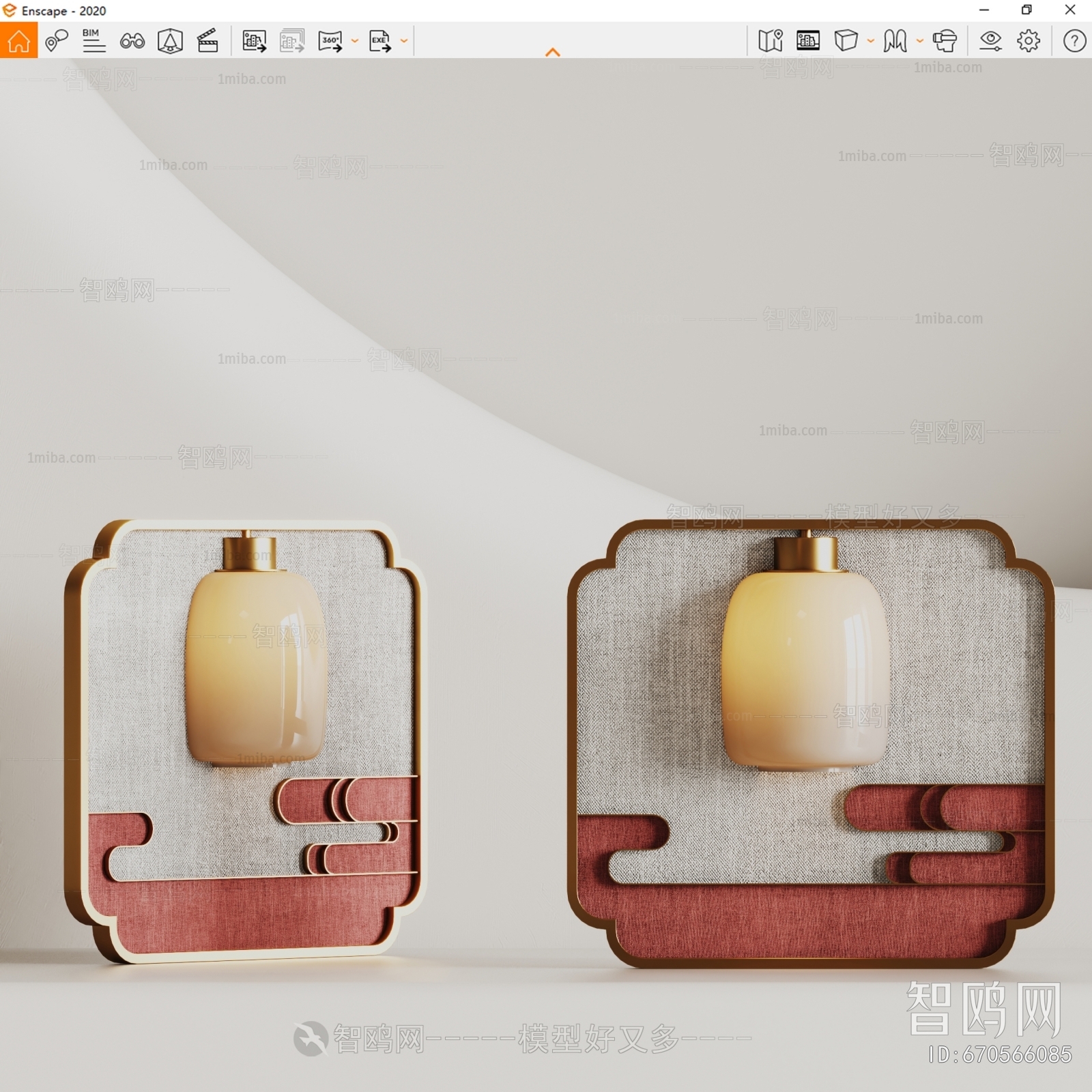Export a 360 panorama
The image size is (1092, 1092).
click(330, 41)
